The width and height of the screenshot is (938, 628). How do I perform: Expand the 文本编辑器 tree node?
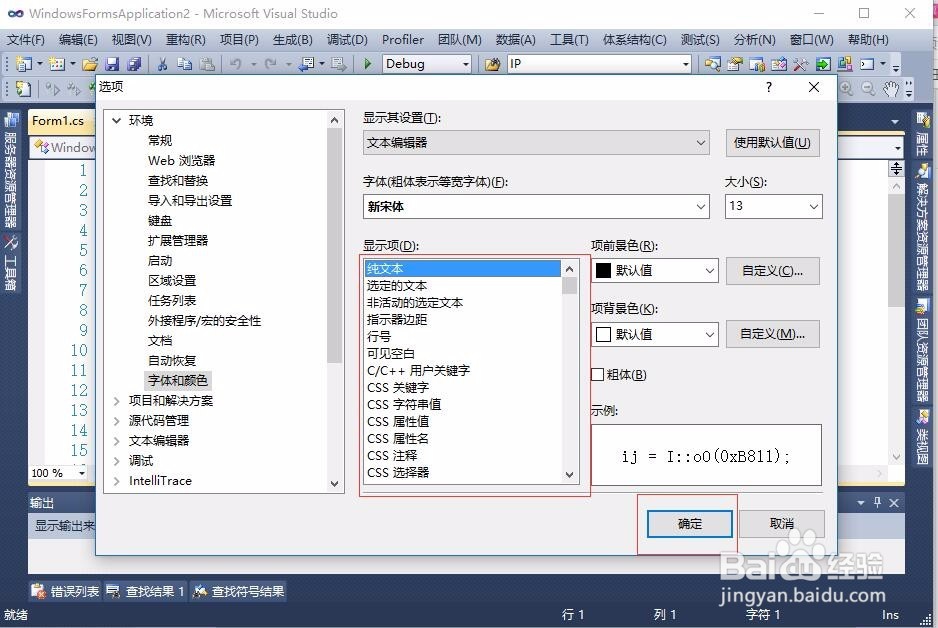(x=117, y=441)
